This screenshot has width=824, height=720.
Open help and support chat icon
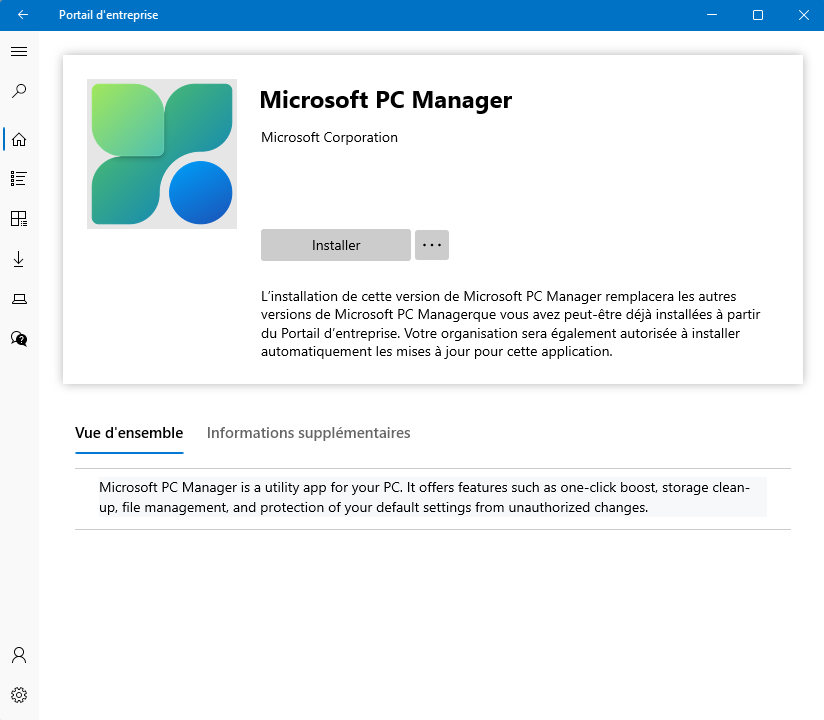(x=19, y=339)
